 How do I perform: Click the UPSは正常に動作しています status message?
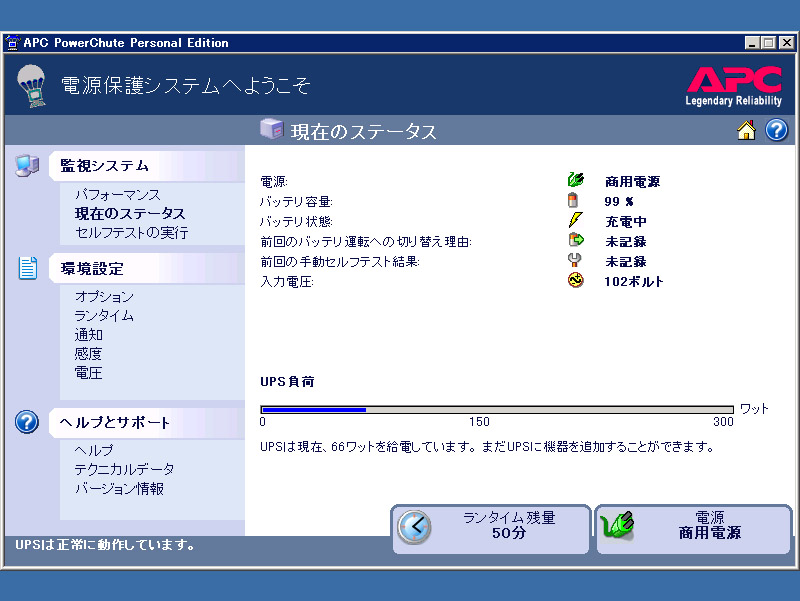[x=105, y=545]
